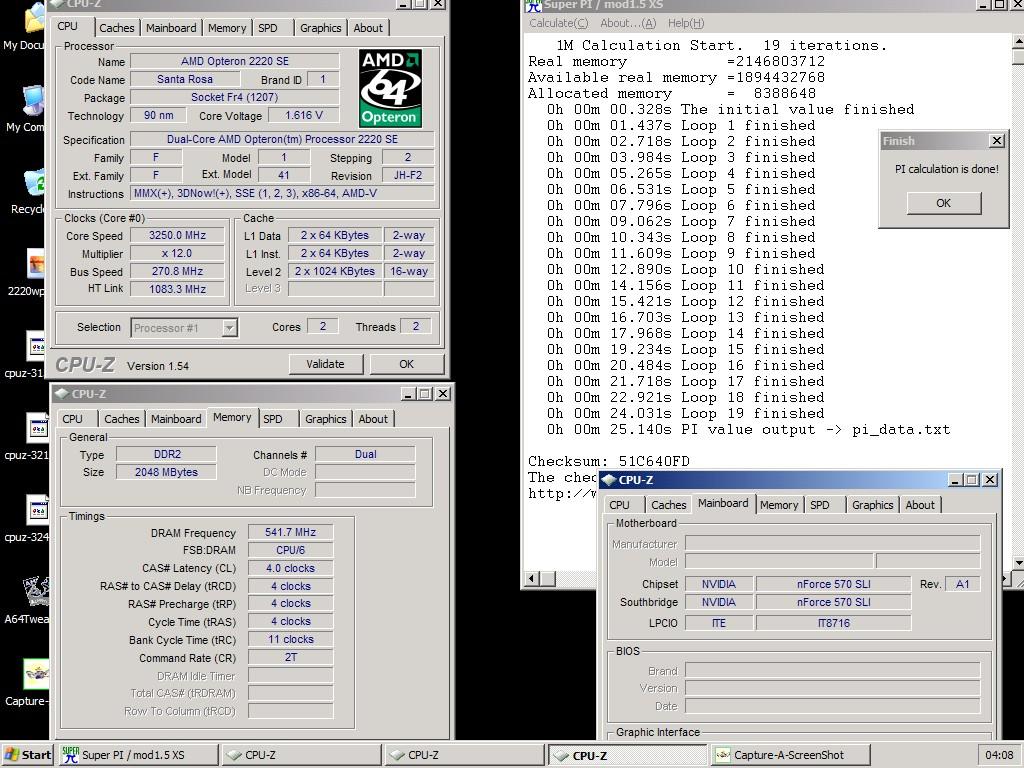Click the Core Voltage value 1.616 V
This screenshot has height=768, width=1024.
point(304,115)
